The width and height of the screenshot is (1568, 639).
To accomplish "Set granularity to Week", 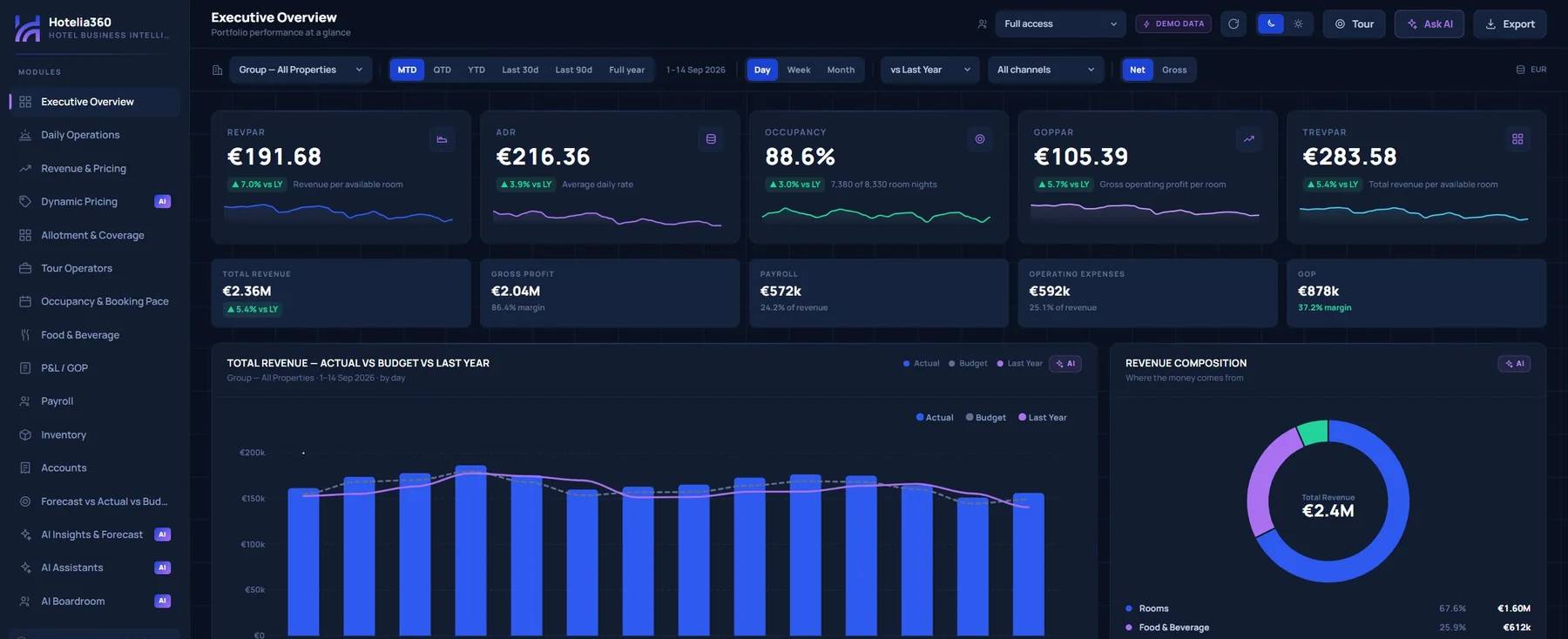I will (799, 70).
